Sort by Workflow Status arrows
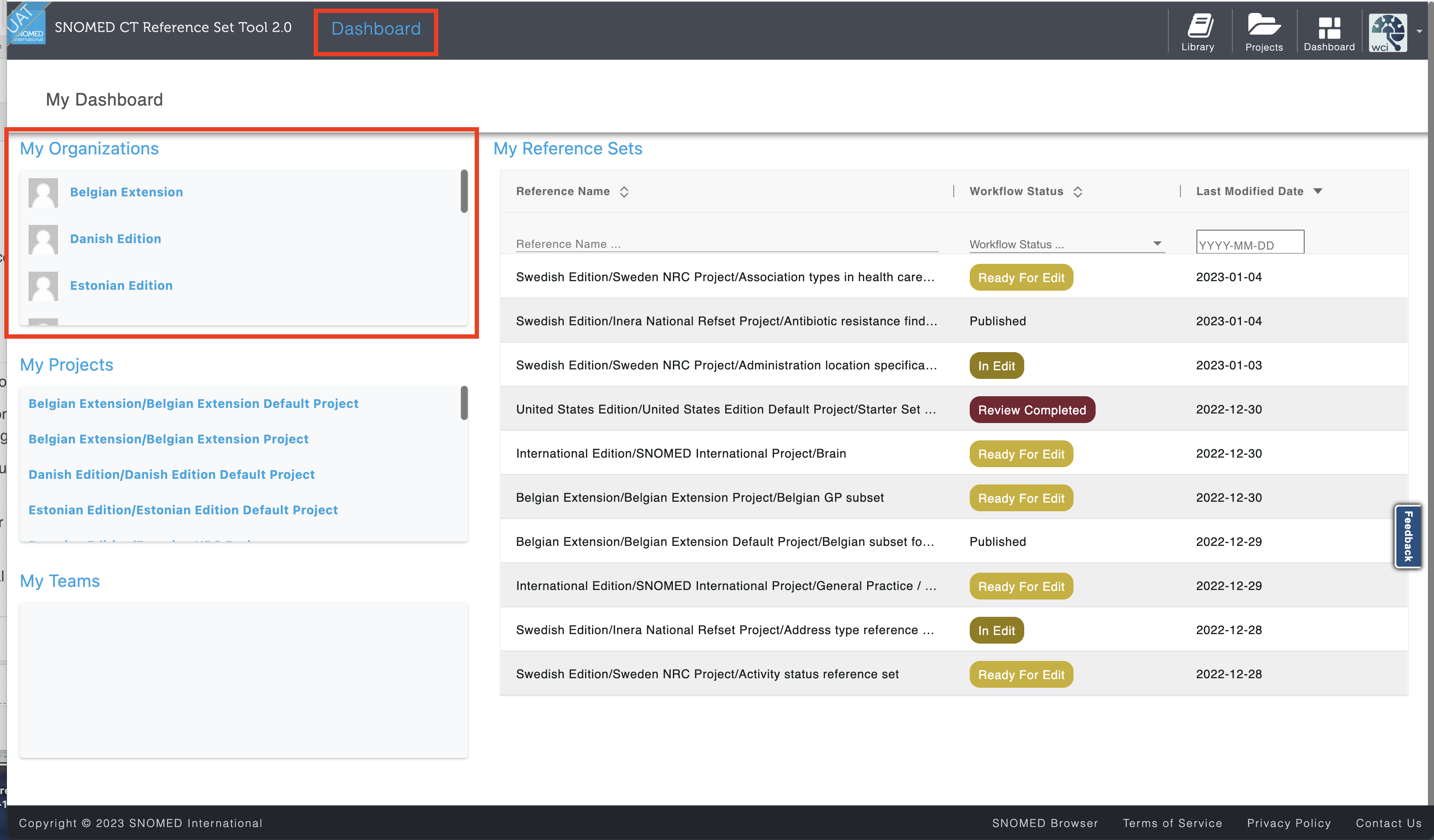The image size is (1434, 840). [1078, 192]
